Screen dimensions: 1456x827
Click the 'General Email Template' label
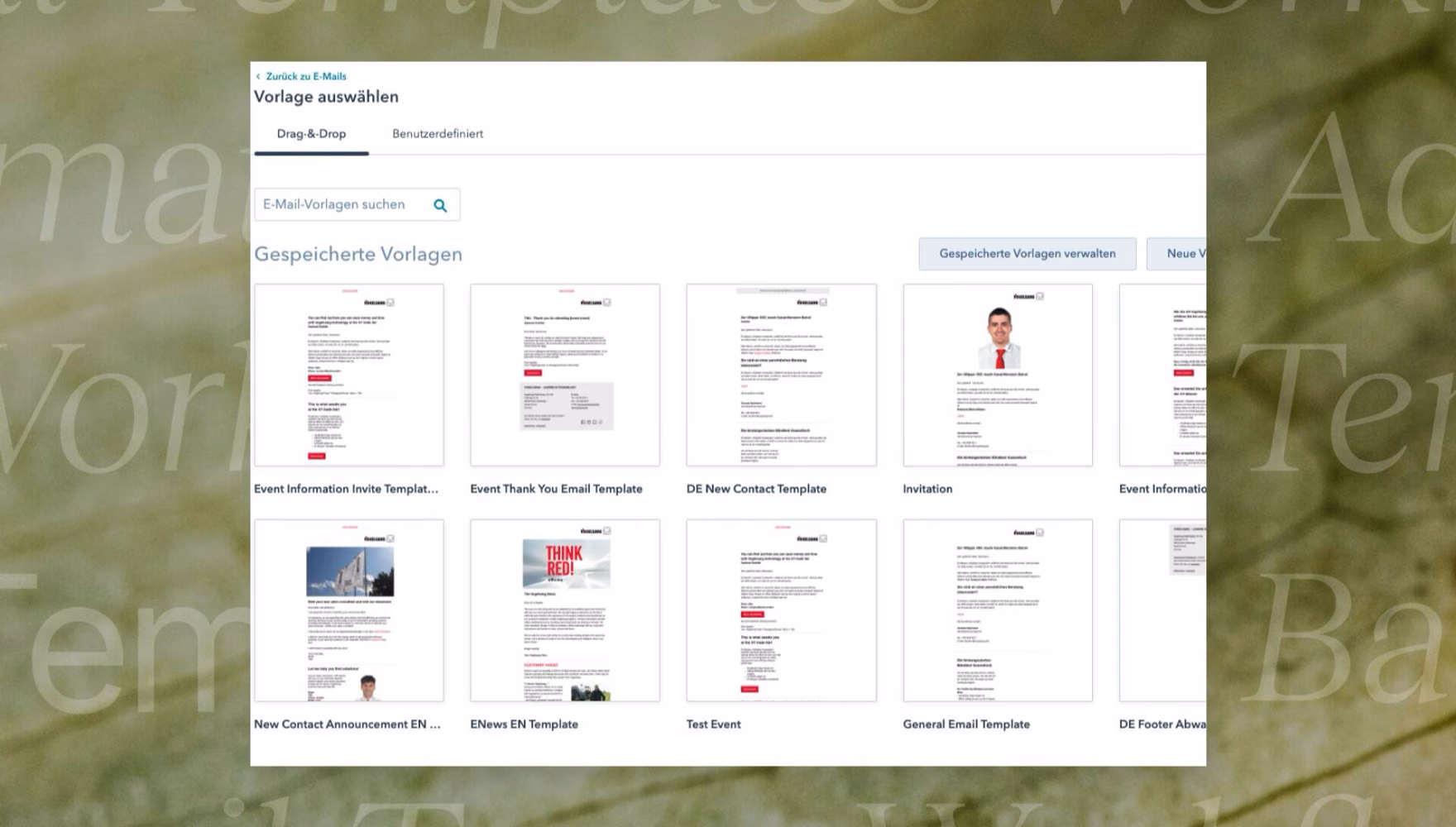pos(966,724)
